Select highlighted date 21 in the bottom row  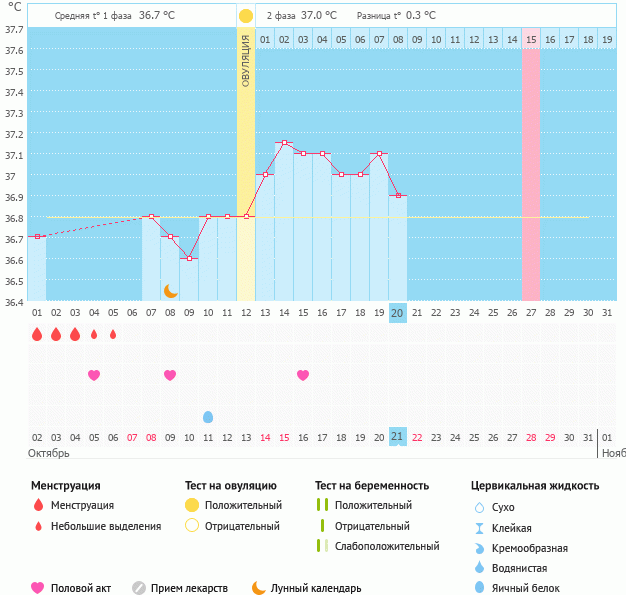pos(397,437)
